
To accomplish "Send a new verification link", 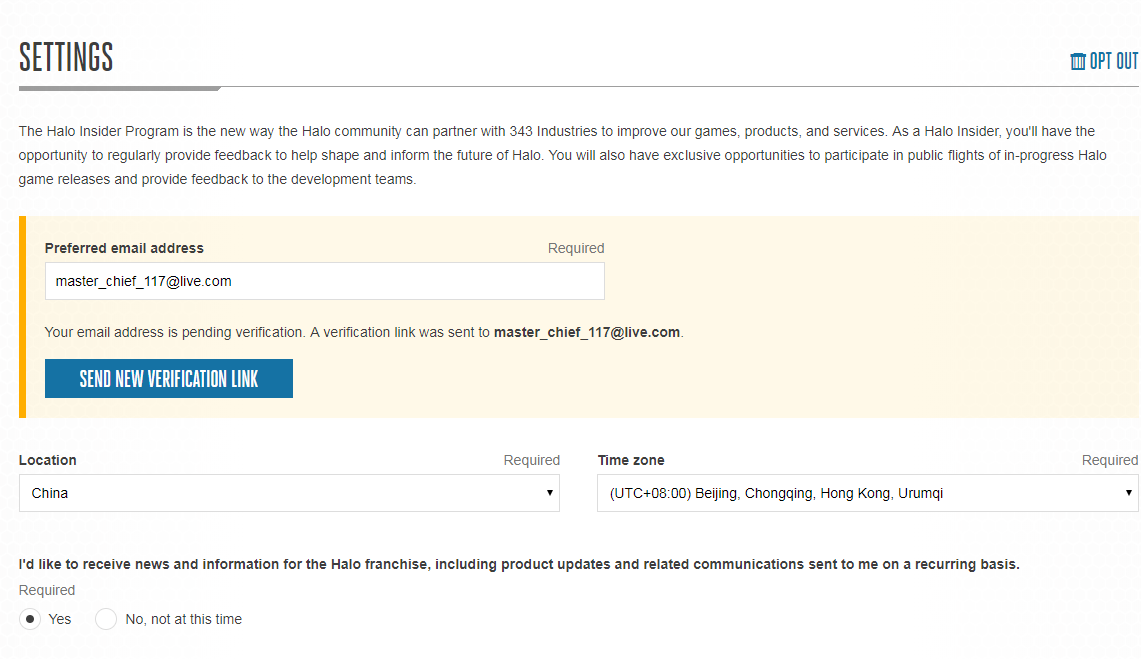I will point(169,378).
